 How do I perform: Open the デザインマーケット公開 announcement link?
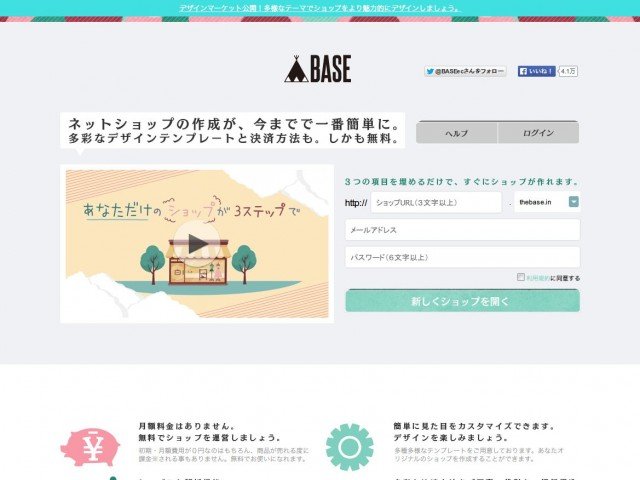320,8
